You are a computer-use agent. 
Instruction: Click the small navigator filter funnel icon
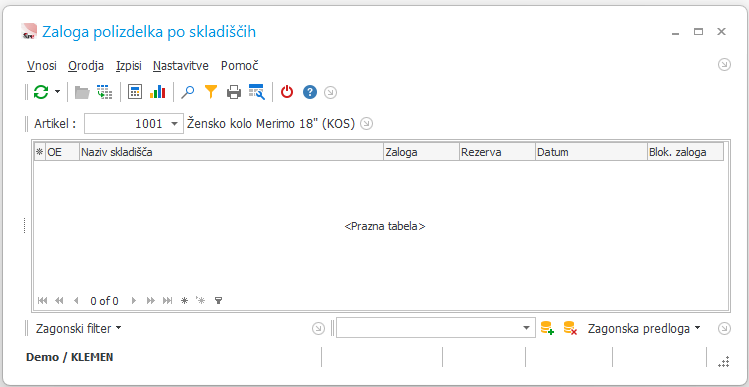pyautogui.click(x=218, y=301)
